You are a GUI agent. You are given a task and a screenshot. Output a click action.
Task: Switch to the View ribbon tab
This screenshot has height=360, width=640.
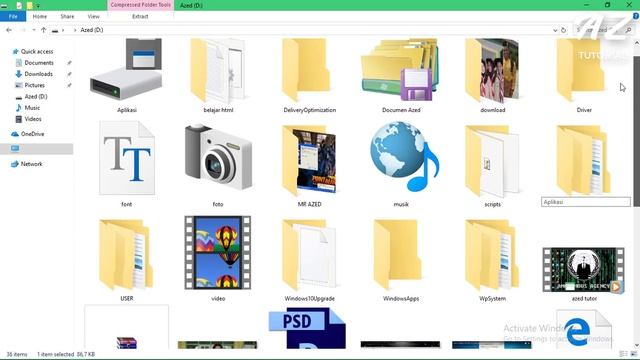click(93, 16)
